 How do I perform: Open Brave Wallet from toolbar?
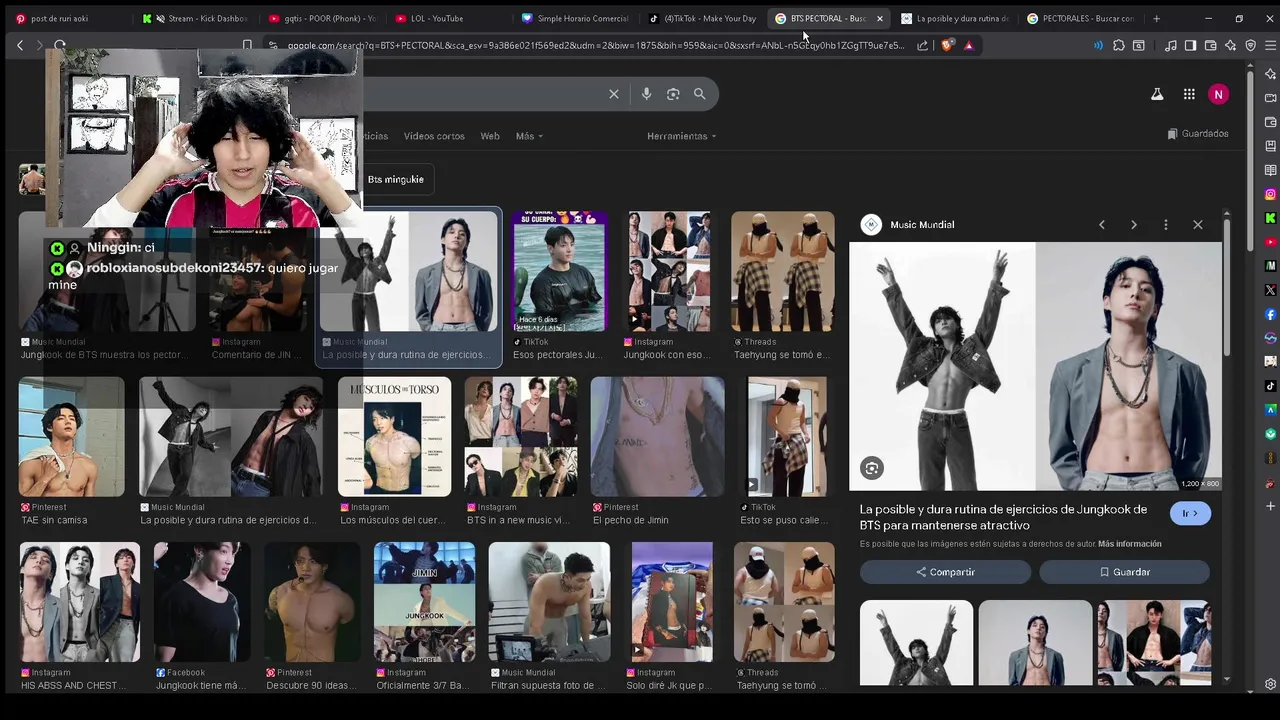[1210, 45]
